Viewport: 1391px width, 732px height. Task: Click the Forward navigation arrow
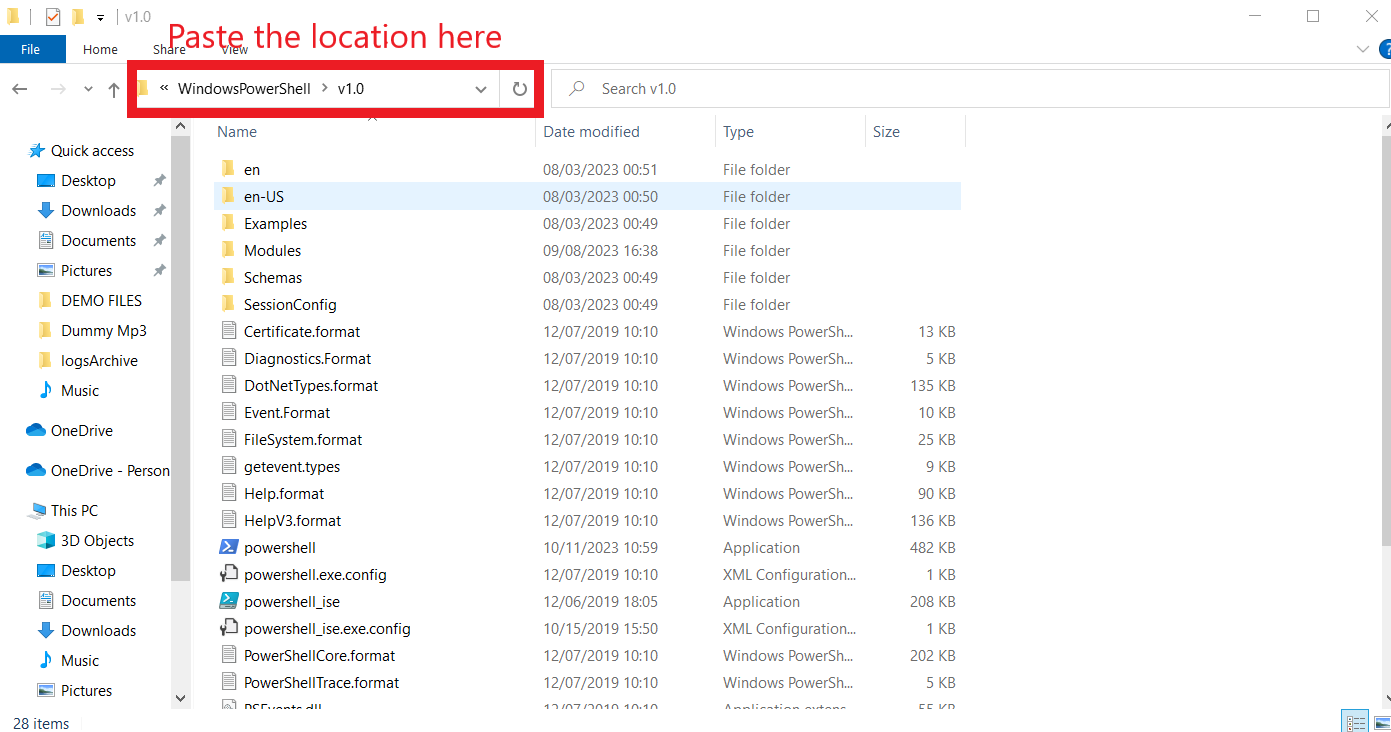tap(58, 89)
